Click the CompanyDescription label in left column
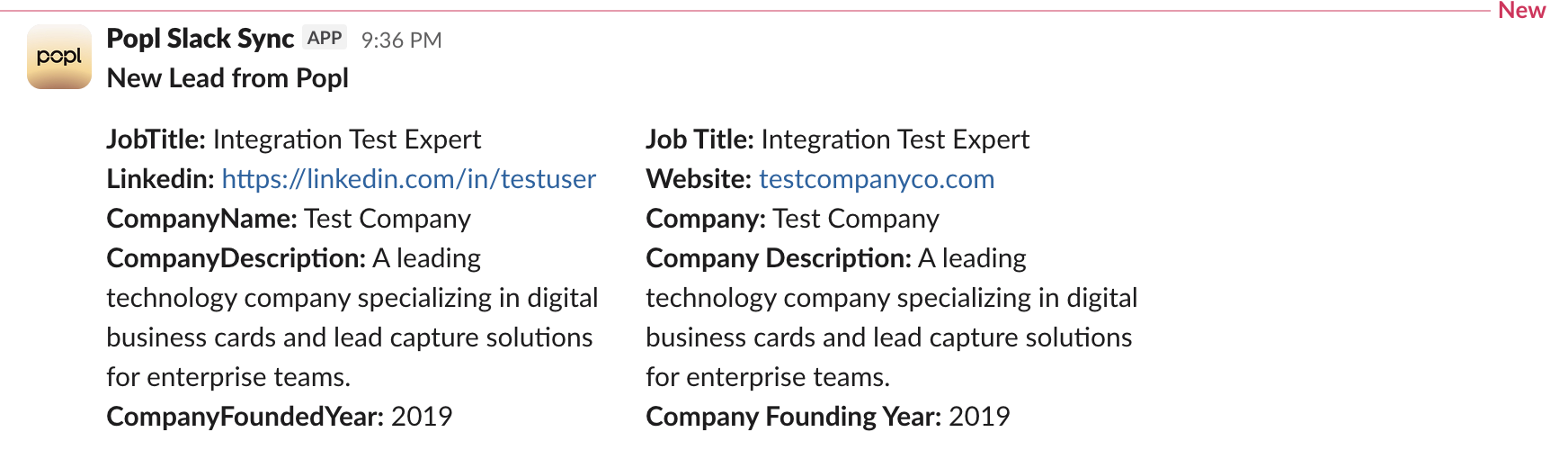Screen dimensions: 1568x450 (x=236, y=258)
